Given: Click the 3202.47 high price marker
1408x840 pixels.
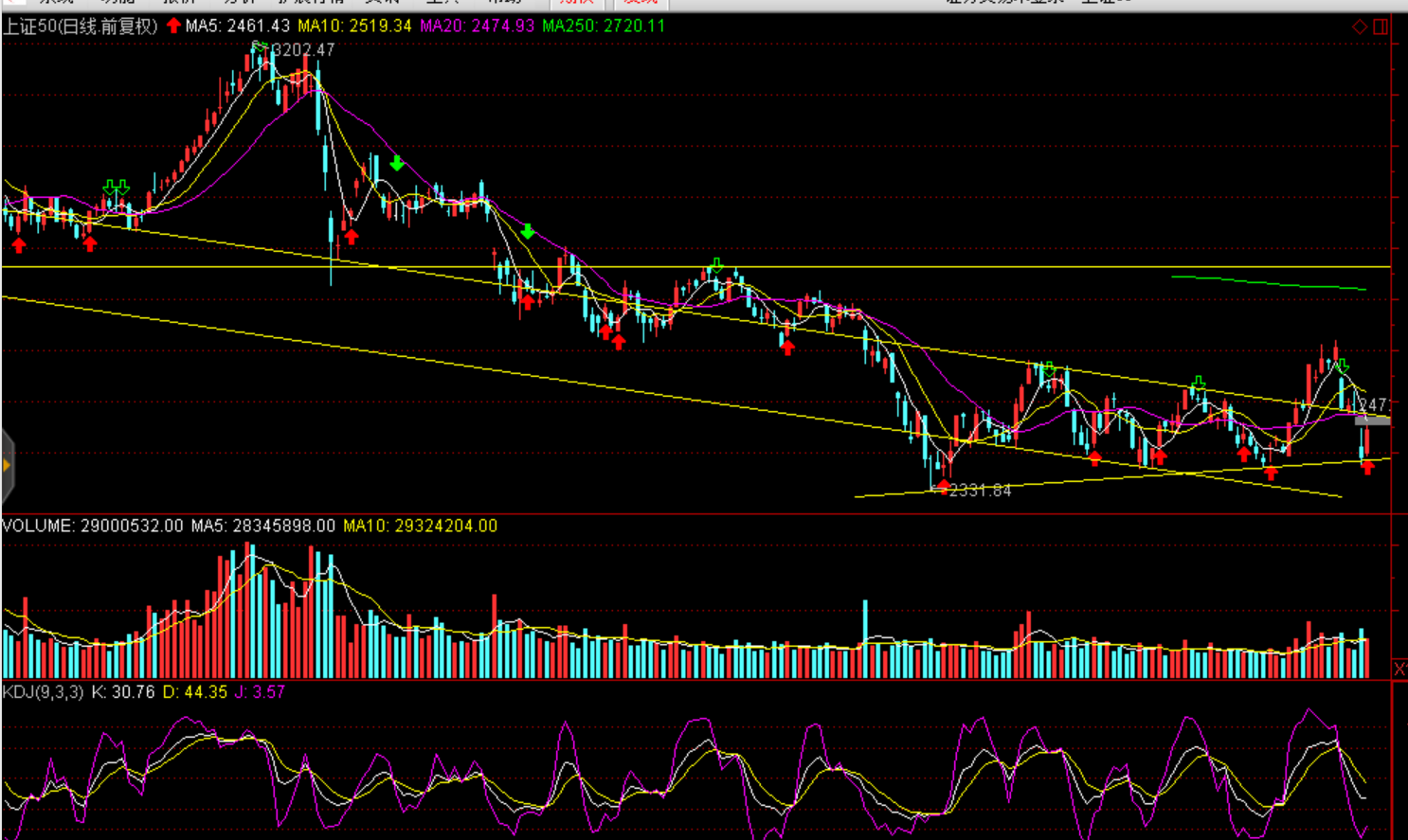Looking at the screenshot, I should [301, 49].
